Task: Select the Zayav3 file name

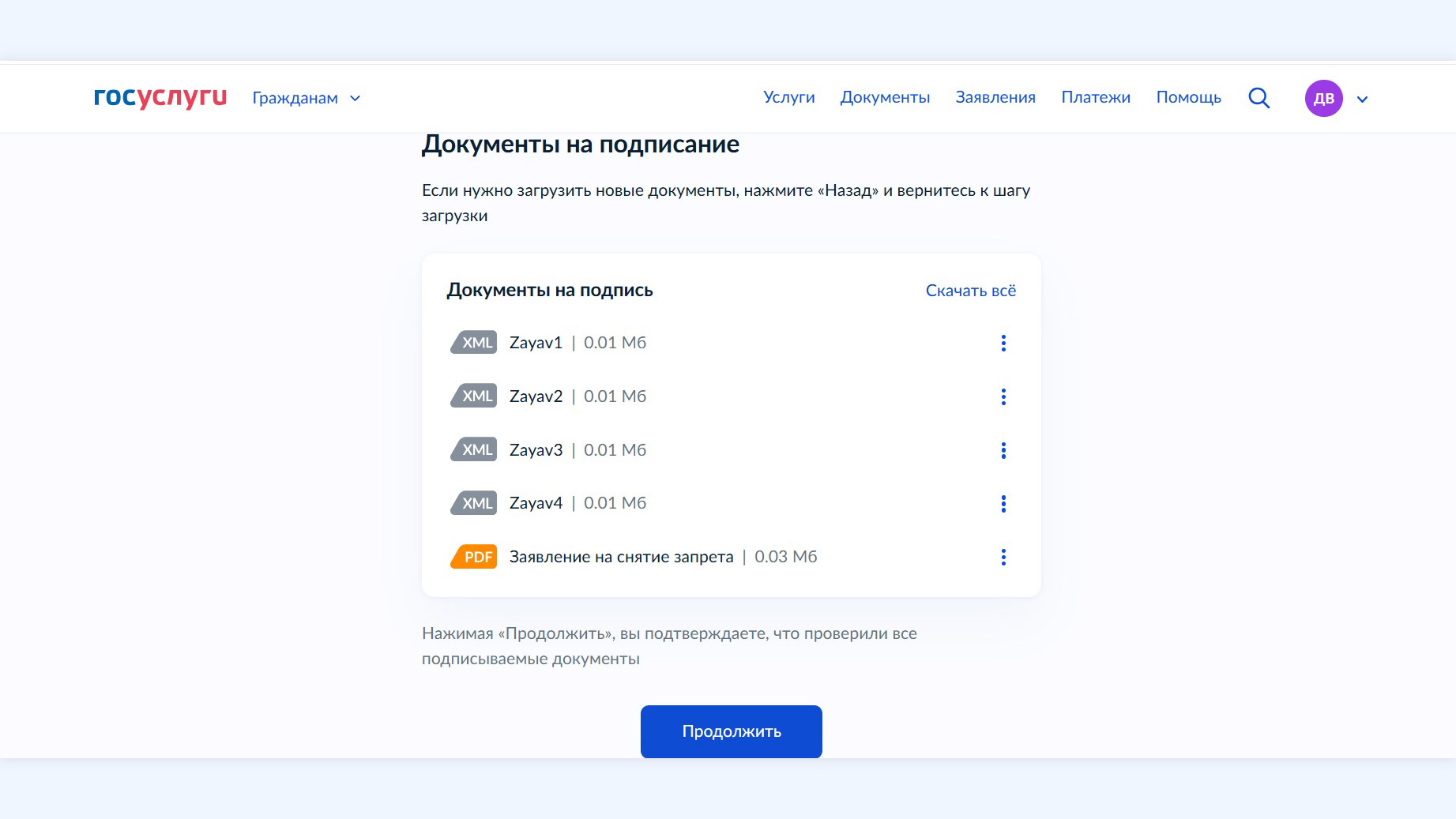Action: [x=536, y=450]
